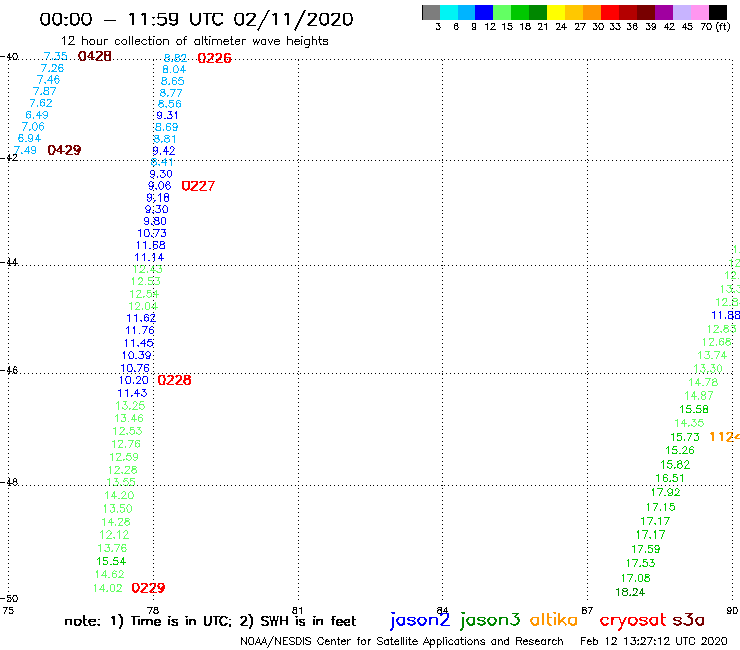This screenshot has height=650, width=740.
Task: Click the NOAA/NESDIS Center credit line
Action: (x=402, y=641)
